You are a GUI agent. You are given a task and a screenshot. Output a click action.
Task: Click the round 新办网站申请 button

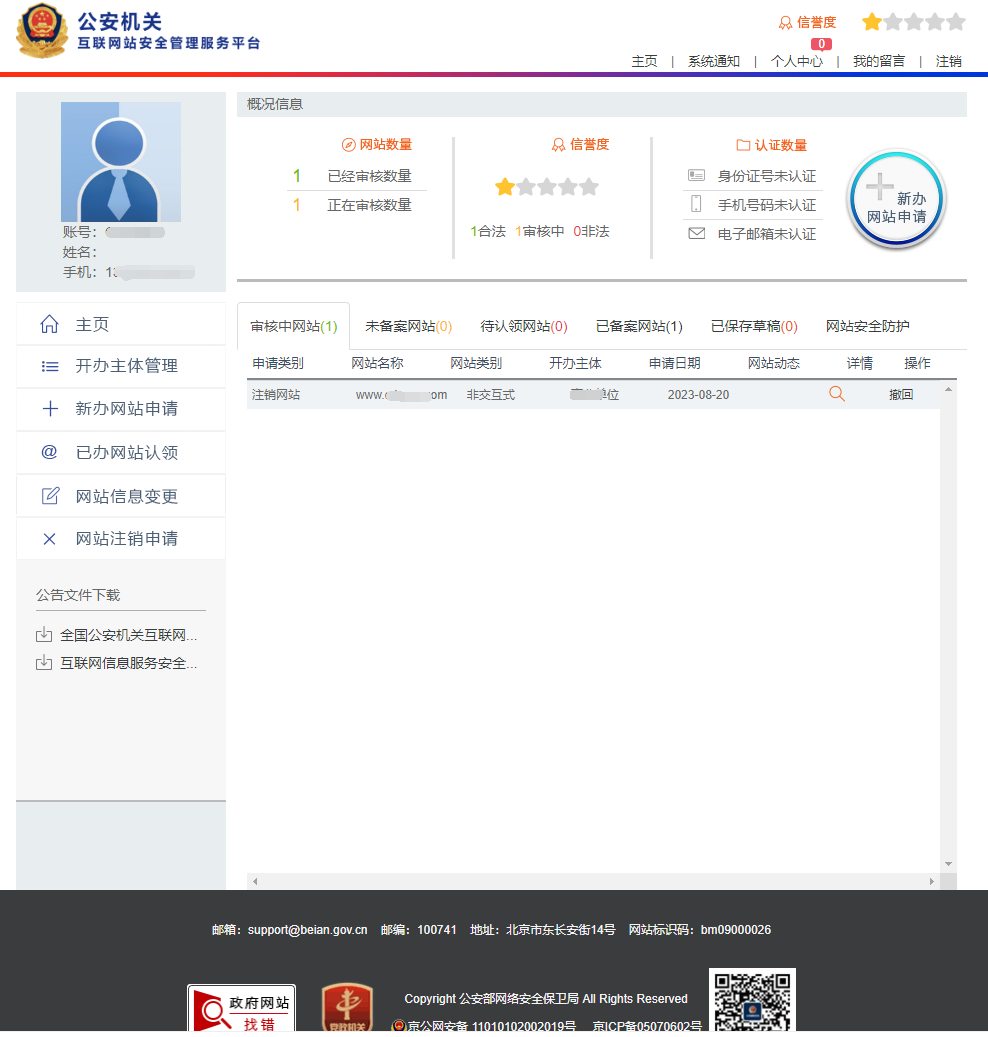[896, 199]
